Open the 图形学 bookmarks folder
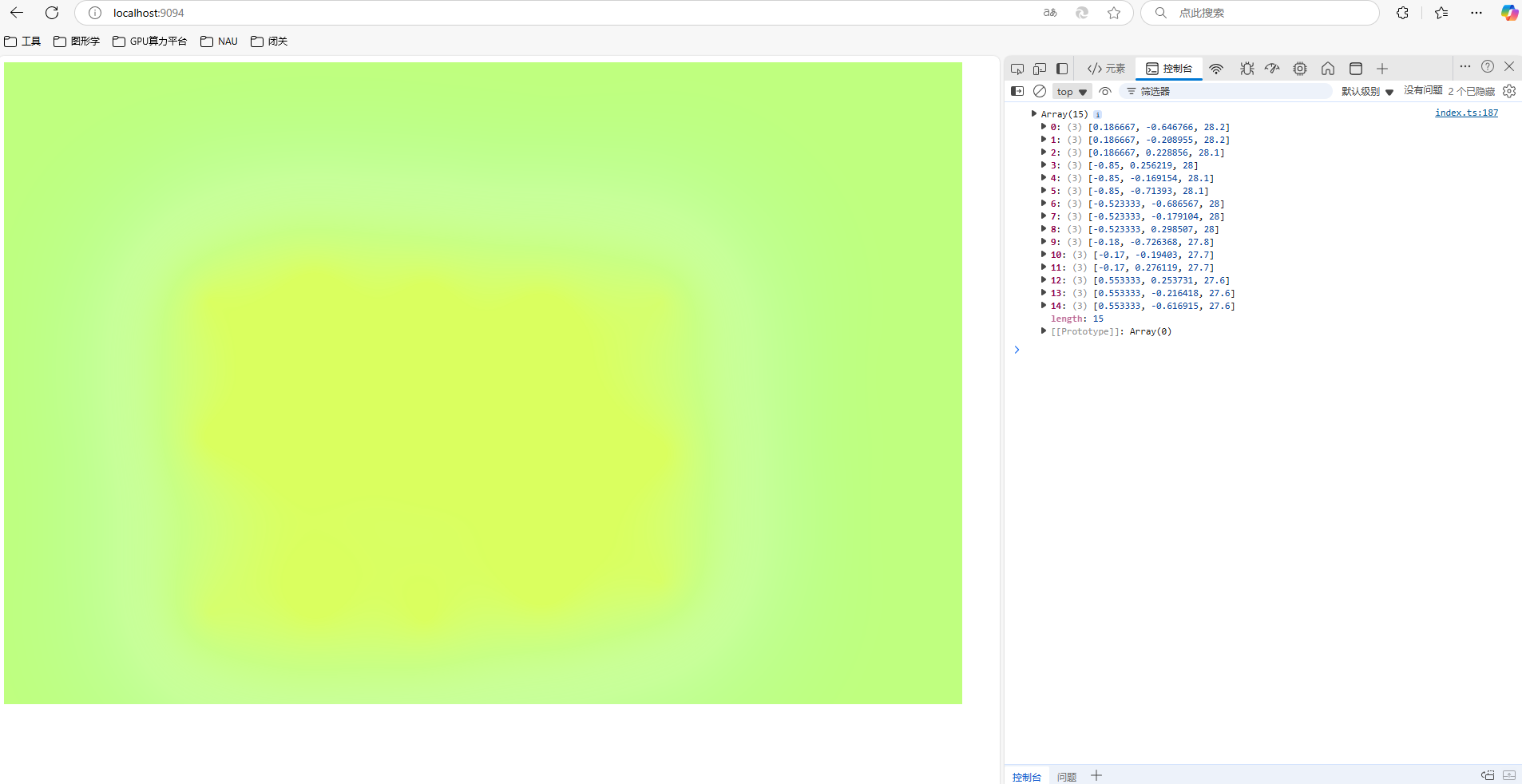The image size is (1522, 784). pyautogui.click(x=77, y=42)
